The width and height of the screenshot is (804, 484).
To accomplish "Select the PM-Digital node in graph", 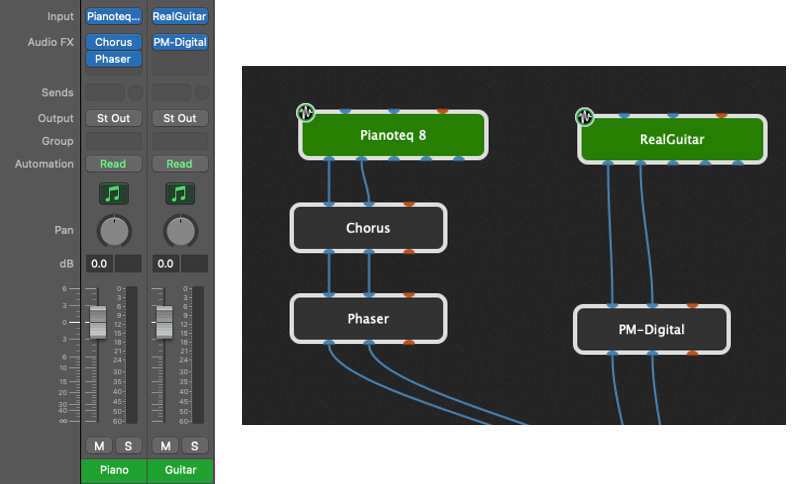I will click(652, 330).
